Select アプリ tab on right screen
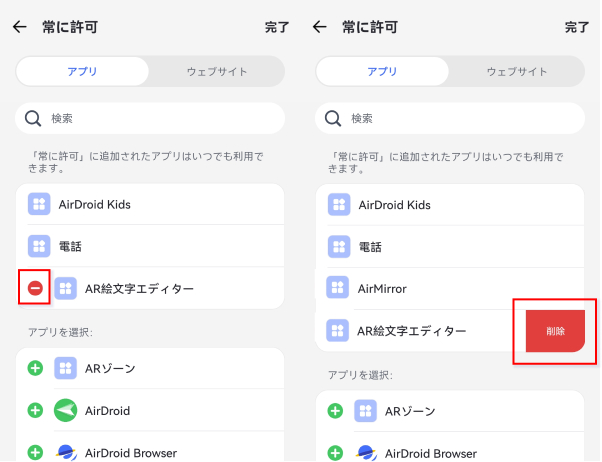The image size is (602, 462). (382, 71)
